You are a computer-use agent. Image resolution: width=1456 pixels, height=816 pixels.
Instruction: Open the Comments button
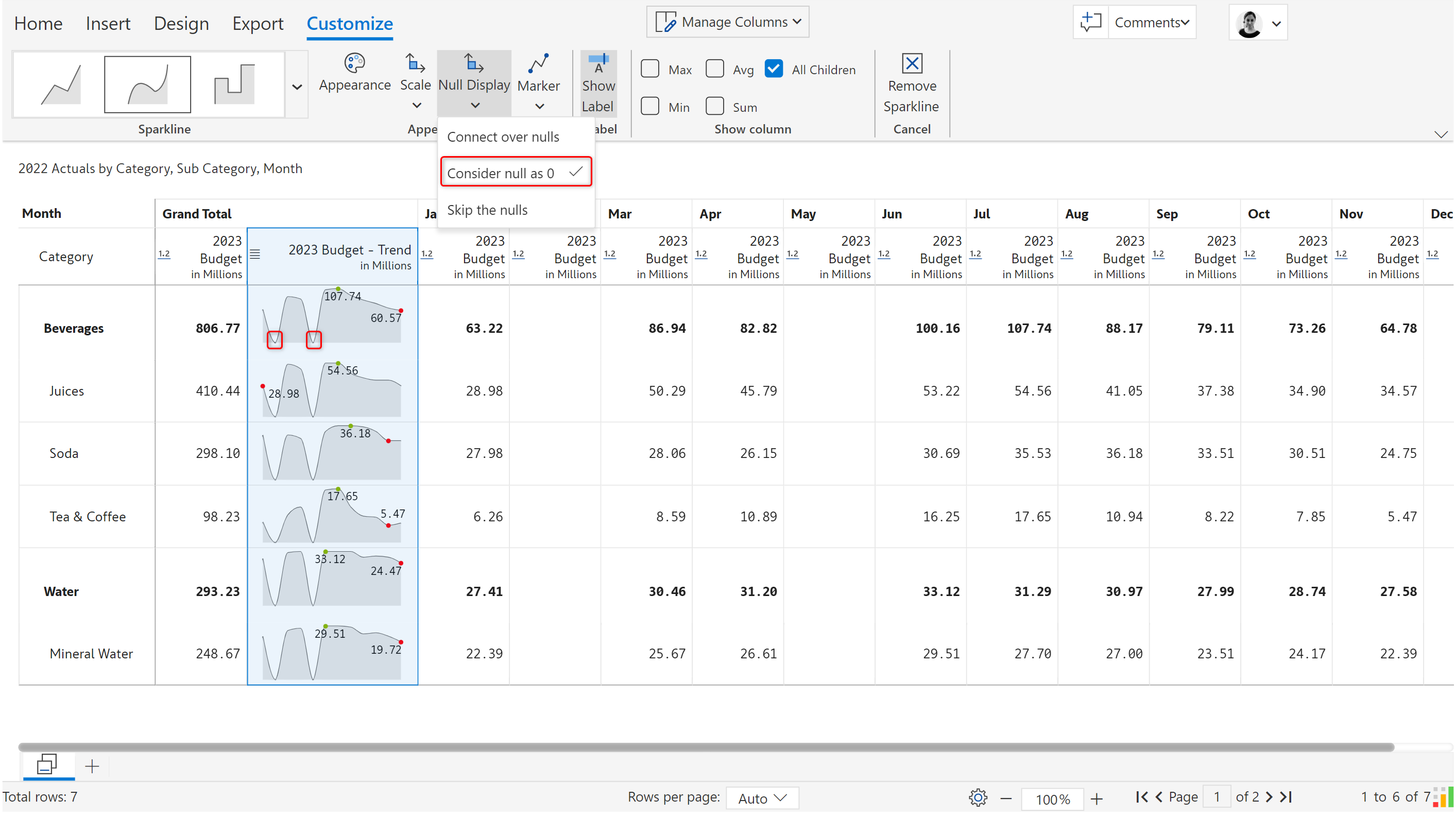(x=1151, y=23)
